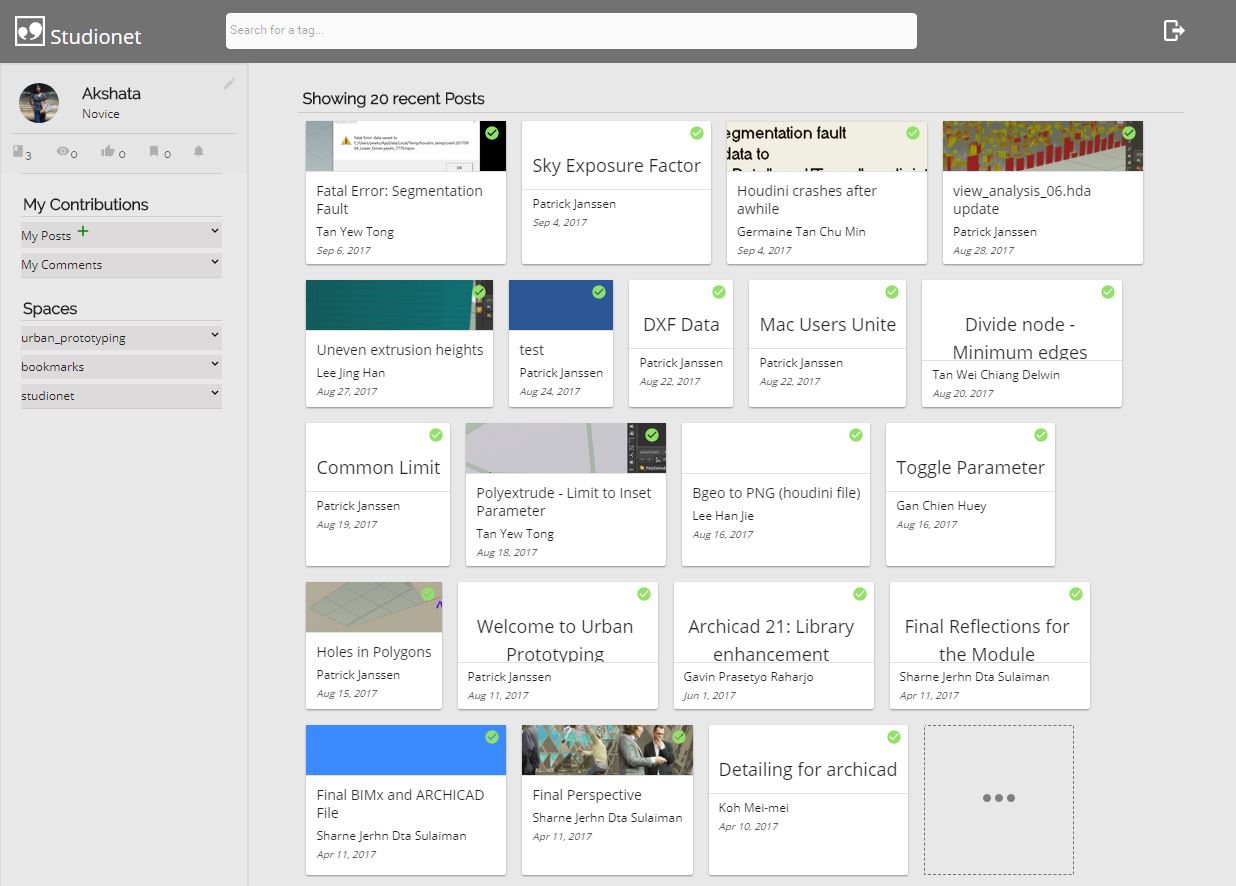Click green check on Final BIMx card
Viewport: 1236px width, 886px height.
click(x=492, y=737)
